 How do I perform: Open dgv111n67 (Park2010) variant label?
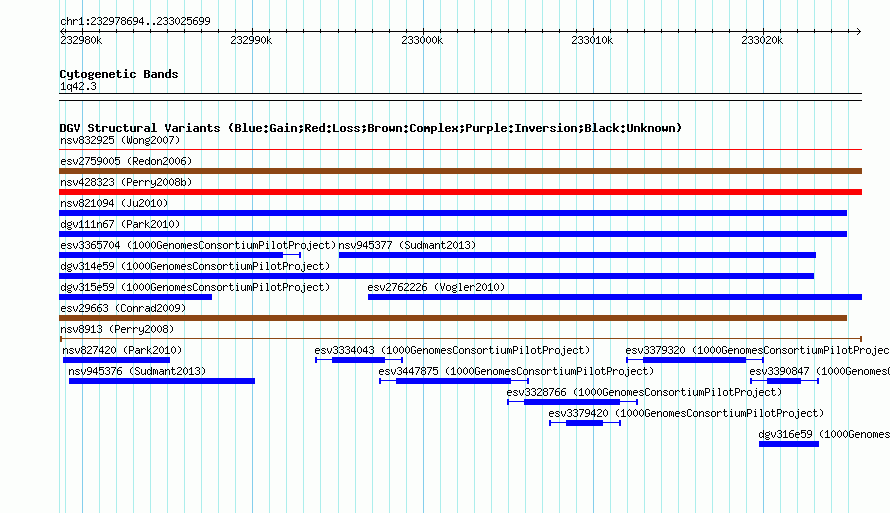(x=120, y=224)
